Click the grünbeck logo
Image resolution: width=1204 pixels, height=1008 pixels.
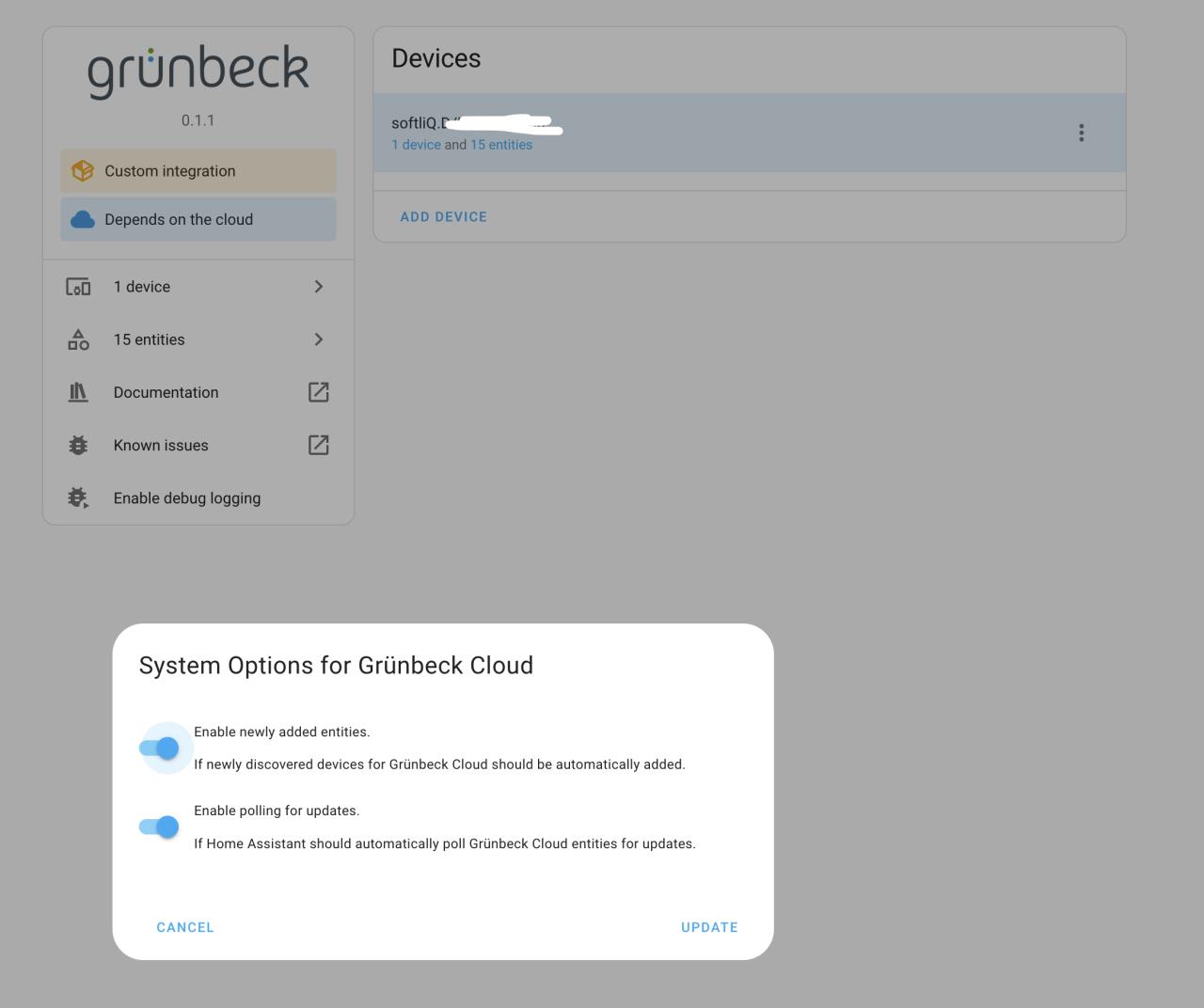(x=198, y=71)
